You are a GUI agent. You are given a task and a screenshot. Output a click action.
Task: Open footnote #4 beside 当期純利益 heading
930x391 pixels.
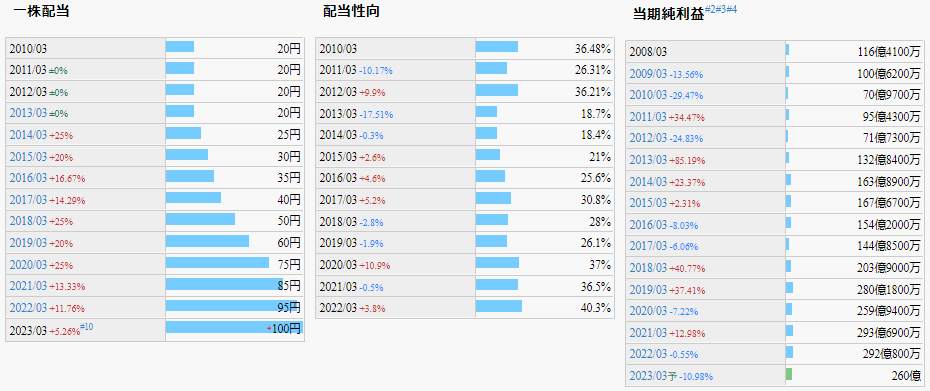pos(732,9)
